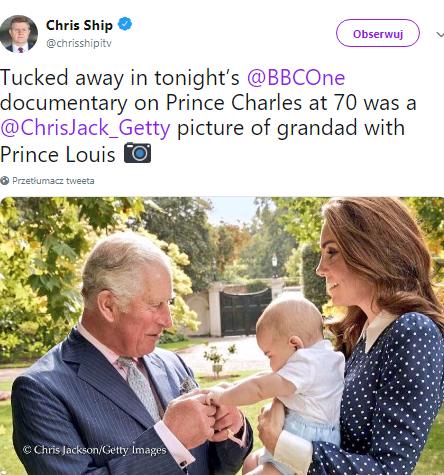The height and width of the screenshot is (475, 444).
Task: Click the Chris Jackson/Getty Images watermark
Action: point(94,450)
